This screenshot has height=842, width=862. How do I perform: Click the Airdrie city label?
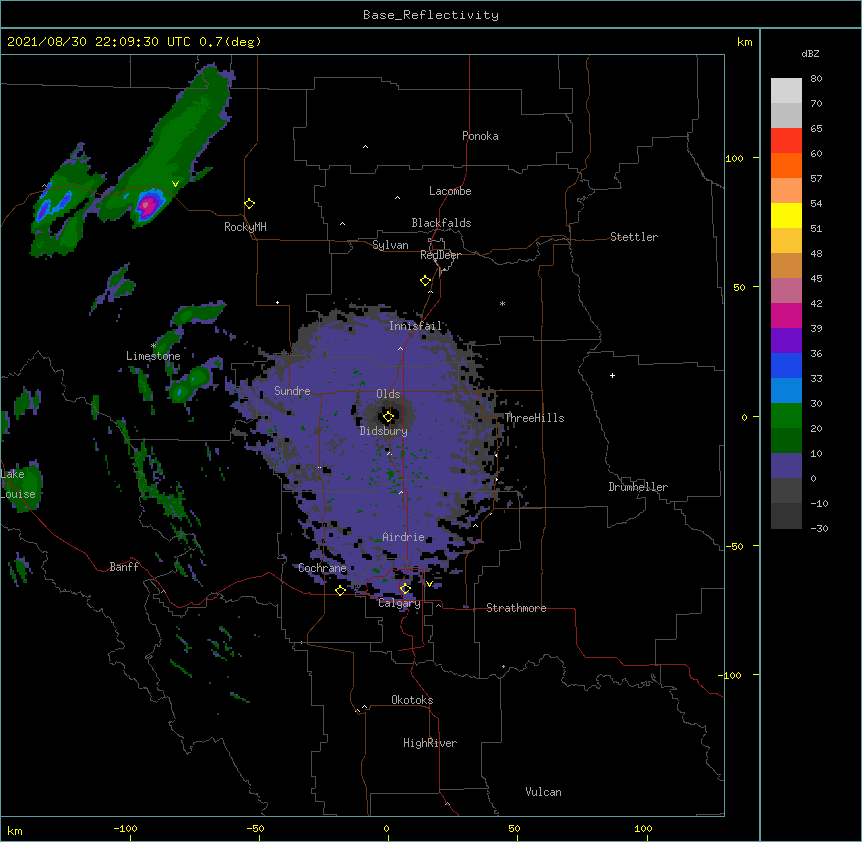[x=403, y=537]
